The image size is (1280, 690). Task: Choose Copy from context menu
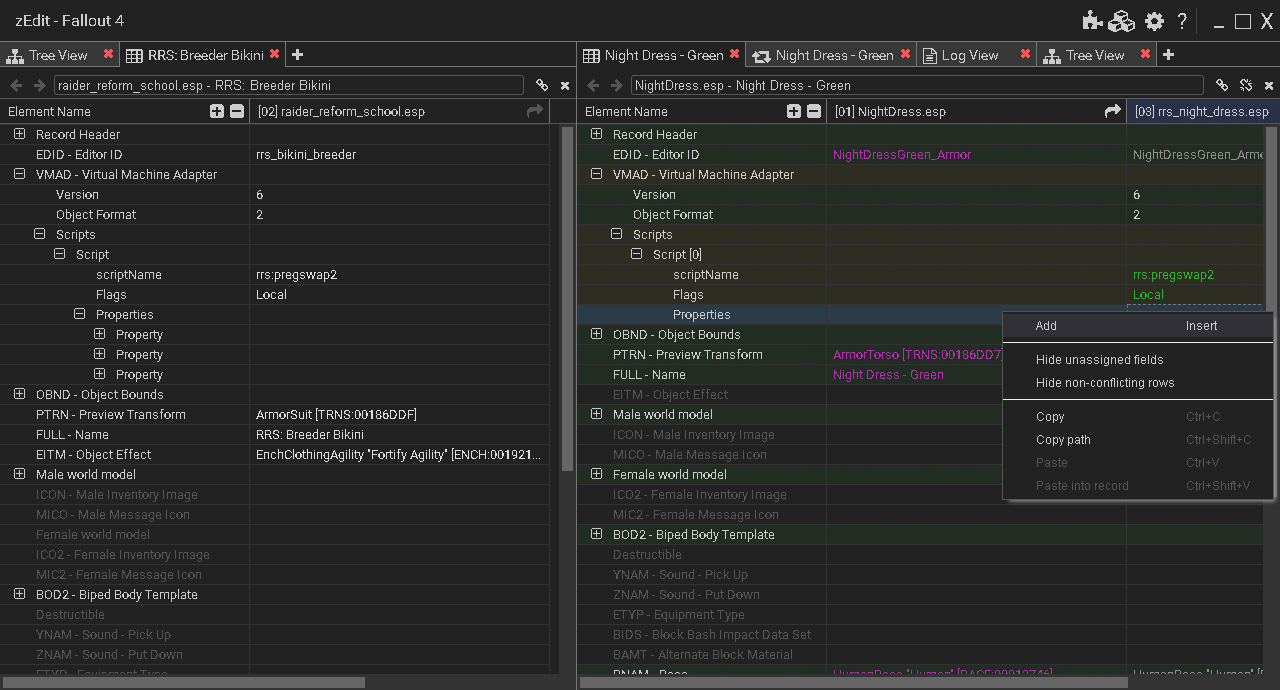pos(1138,417)
